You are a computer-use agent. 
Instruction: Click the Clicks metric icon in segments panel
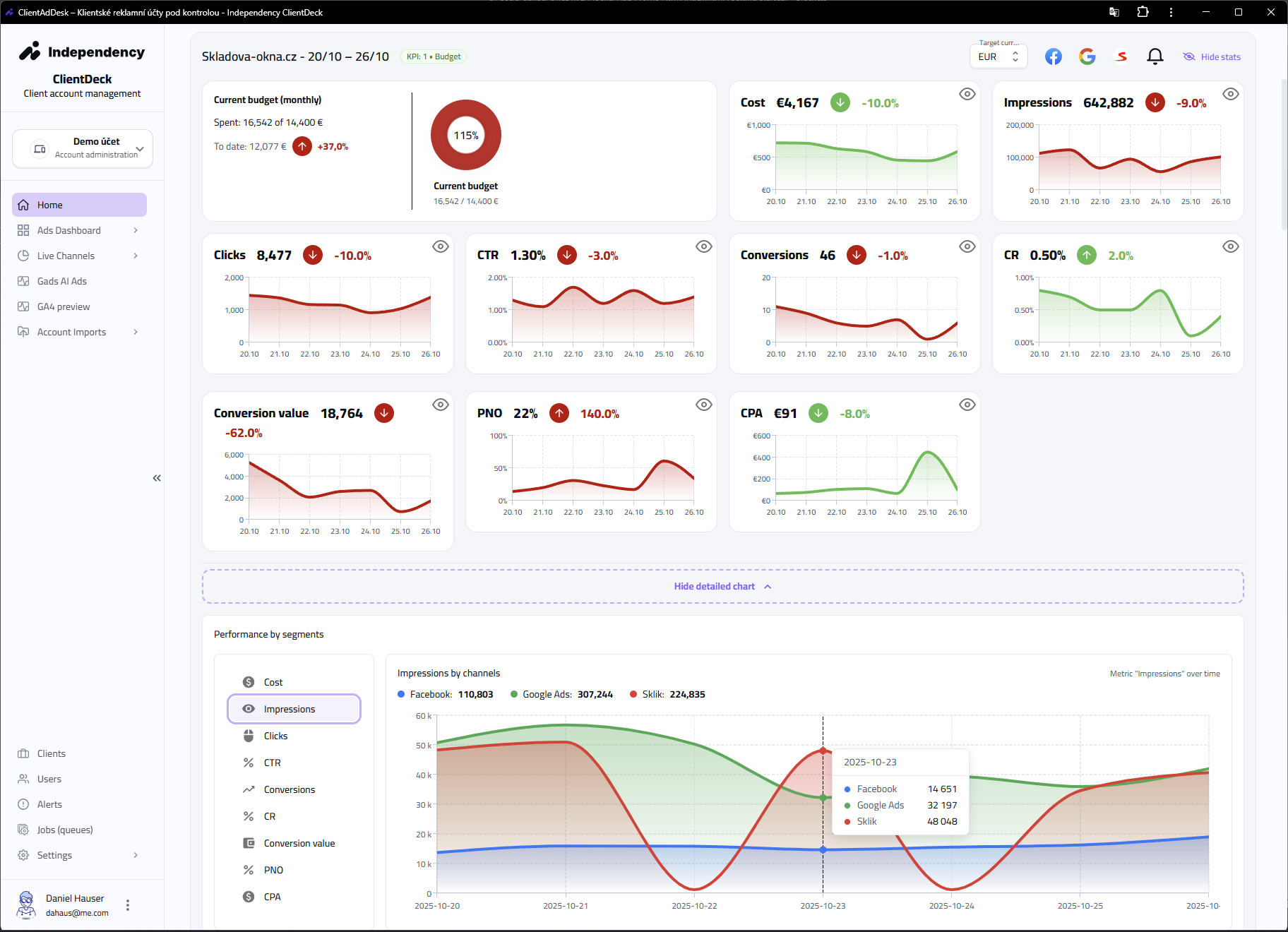tap(248, 736)
